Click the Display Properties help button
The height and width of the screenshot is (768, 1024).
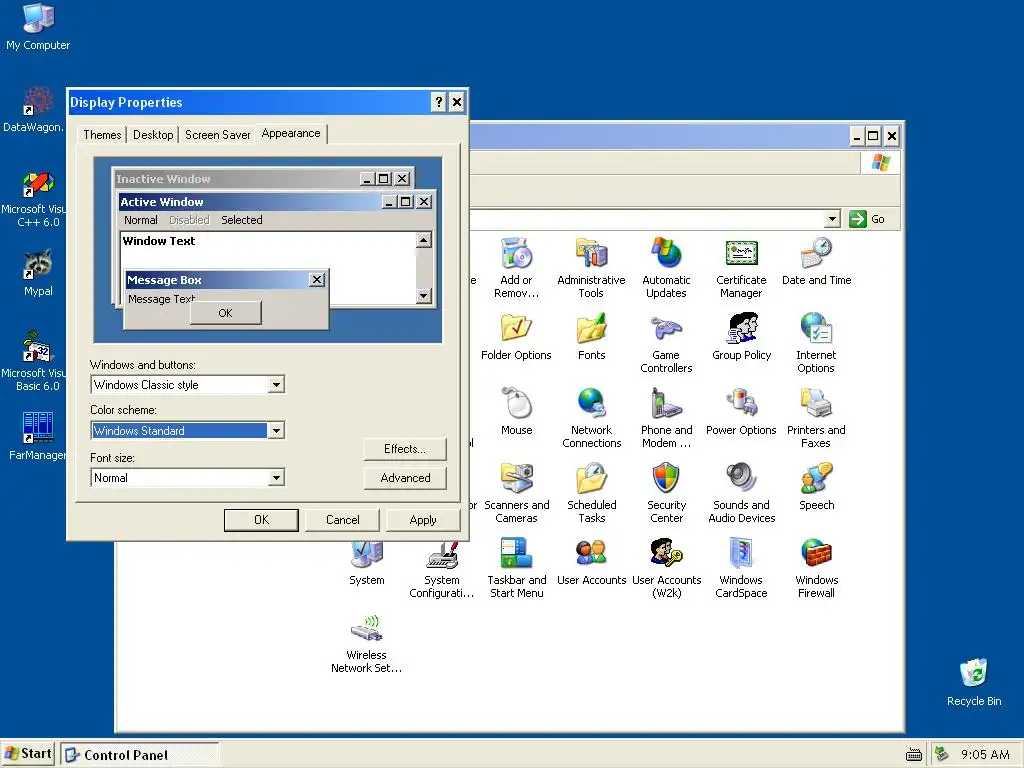pyautogui.click(x=439, y=102)
